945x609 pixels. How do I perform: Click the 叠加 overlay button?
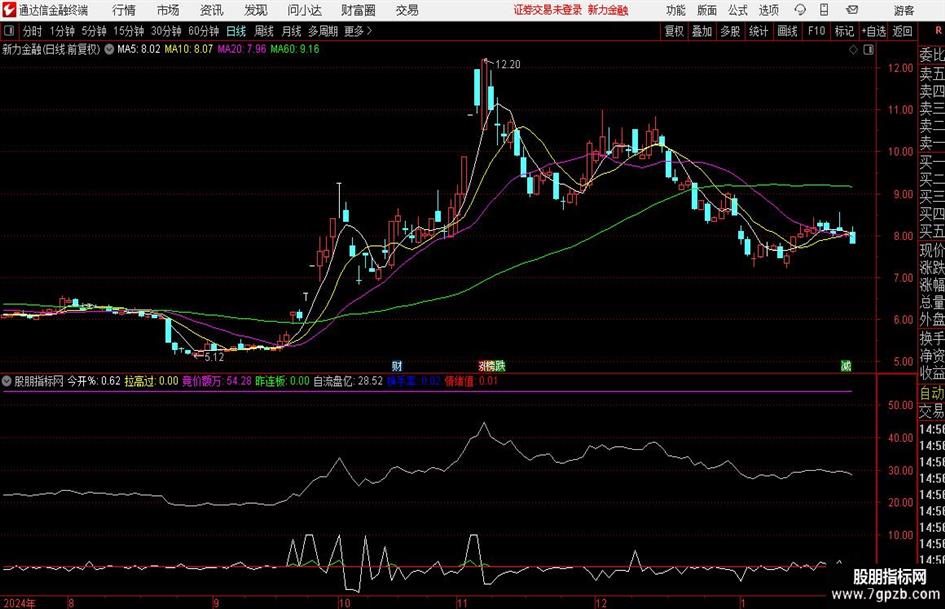(702, 31)
